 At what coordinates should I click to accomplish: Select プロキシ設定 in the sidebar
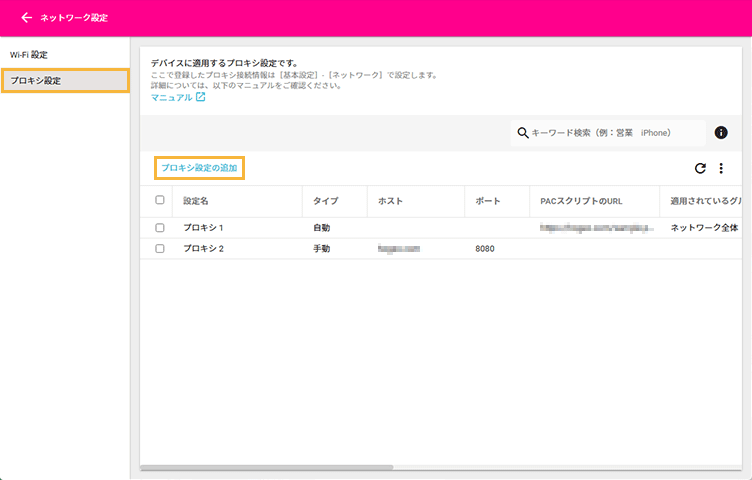(65, 81)
